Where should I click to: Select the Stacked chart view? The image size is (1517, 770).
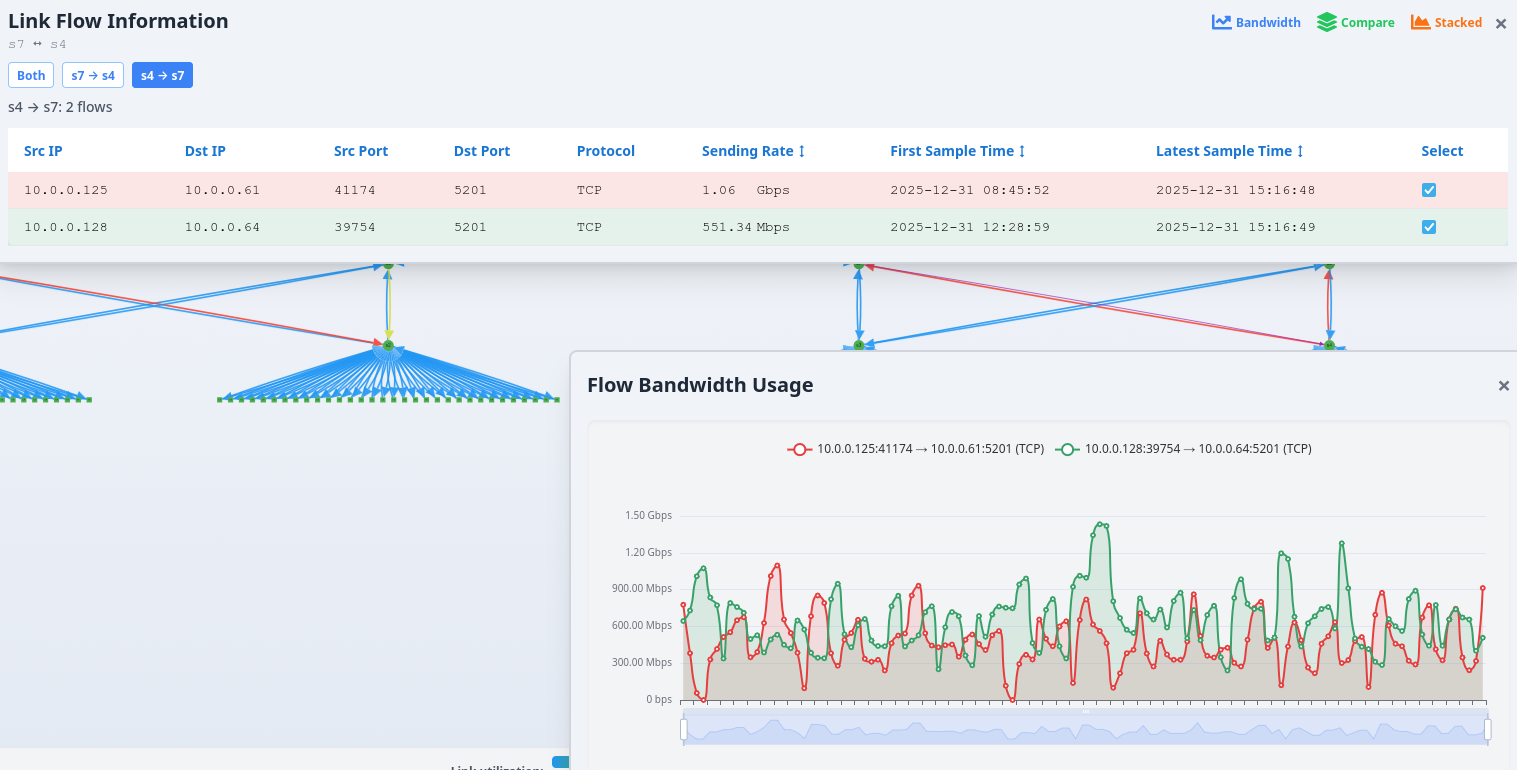pos(1446,21)
